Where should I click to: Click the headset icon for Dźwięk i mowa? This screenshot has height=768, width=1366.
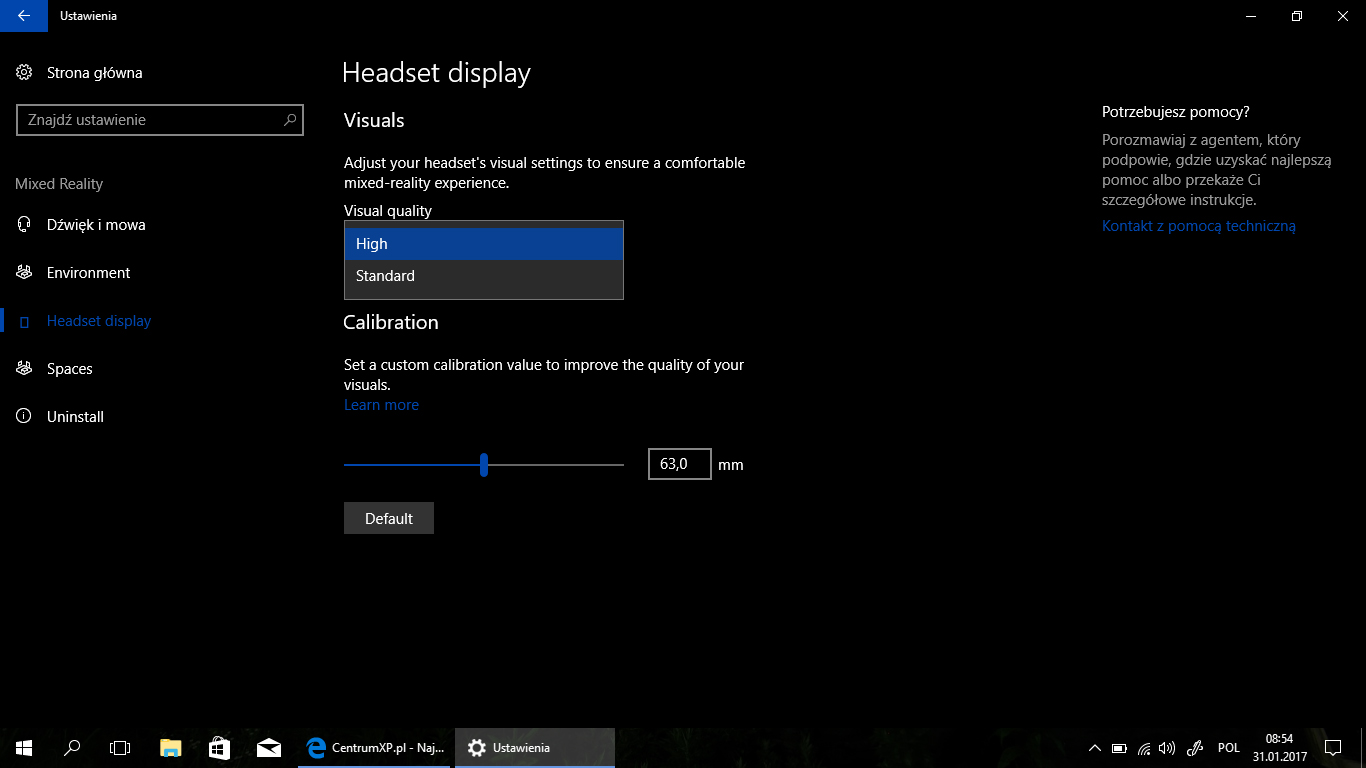(x=24, y=225)
